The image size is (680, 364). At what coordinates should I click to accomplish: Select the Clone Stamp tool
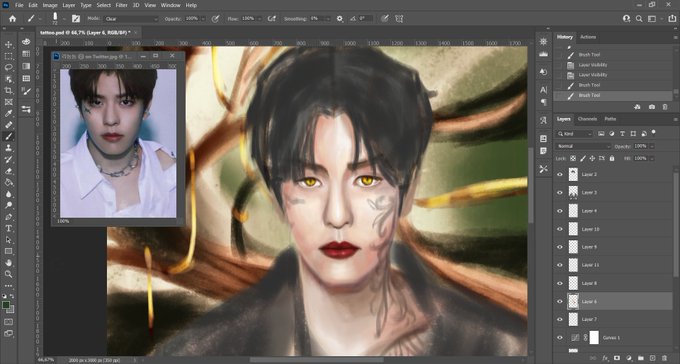(x=8, y=148)
